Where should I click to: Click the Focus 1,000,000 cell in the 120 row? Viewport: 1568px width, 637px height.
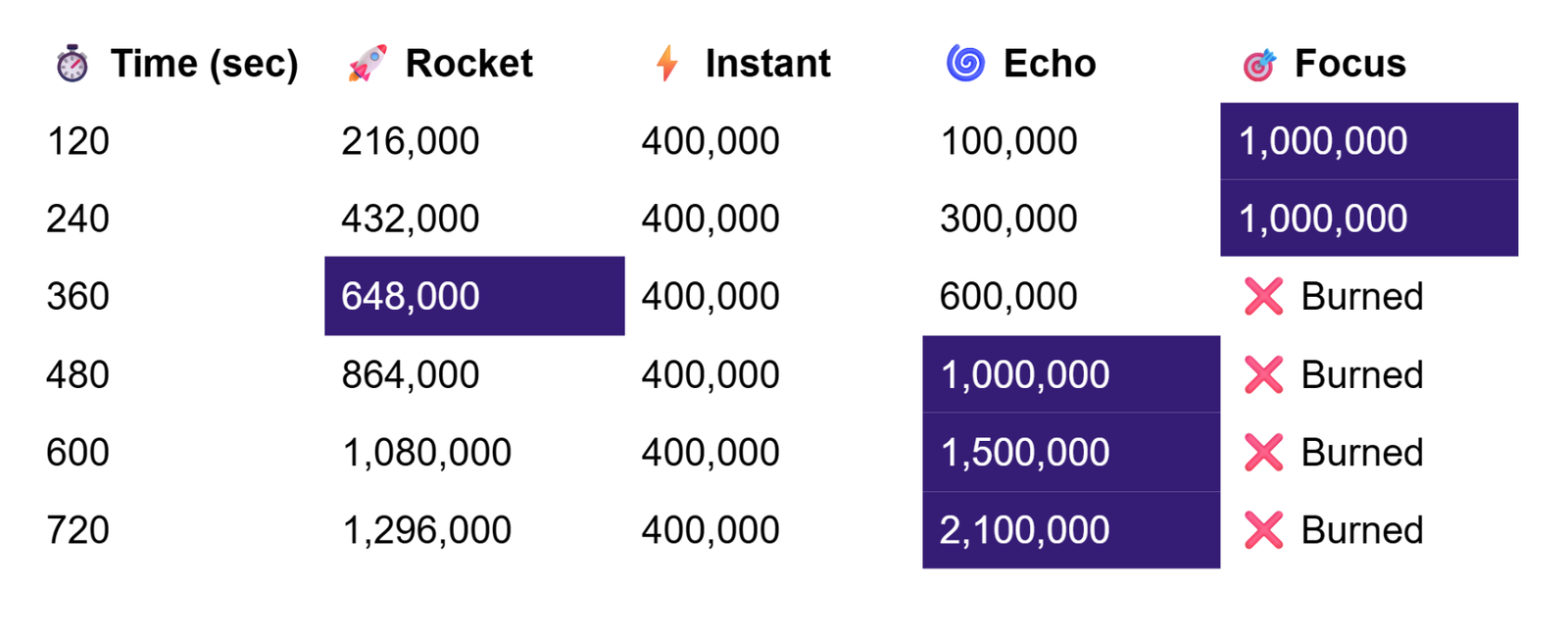click(1369, 141)
